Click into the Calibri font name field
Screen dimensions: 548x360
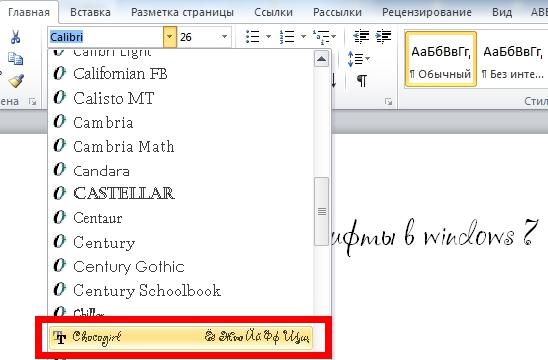click(106, 37)
